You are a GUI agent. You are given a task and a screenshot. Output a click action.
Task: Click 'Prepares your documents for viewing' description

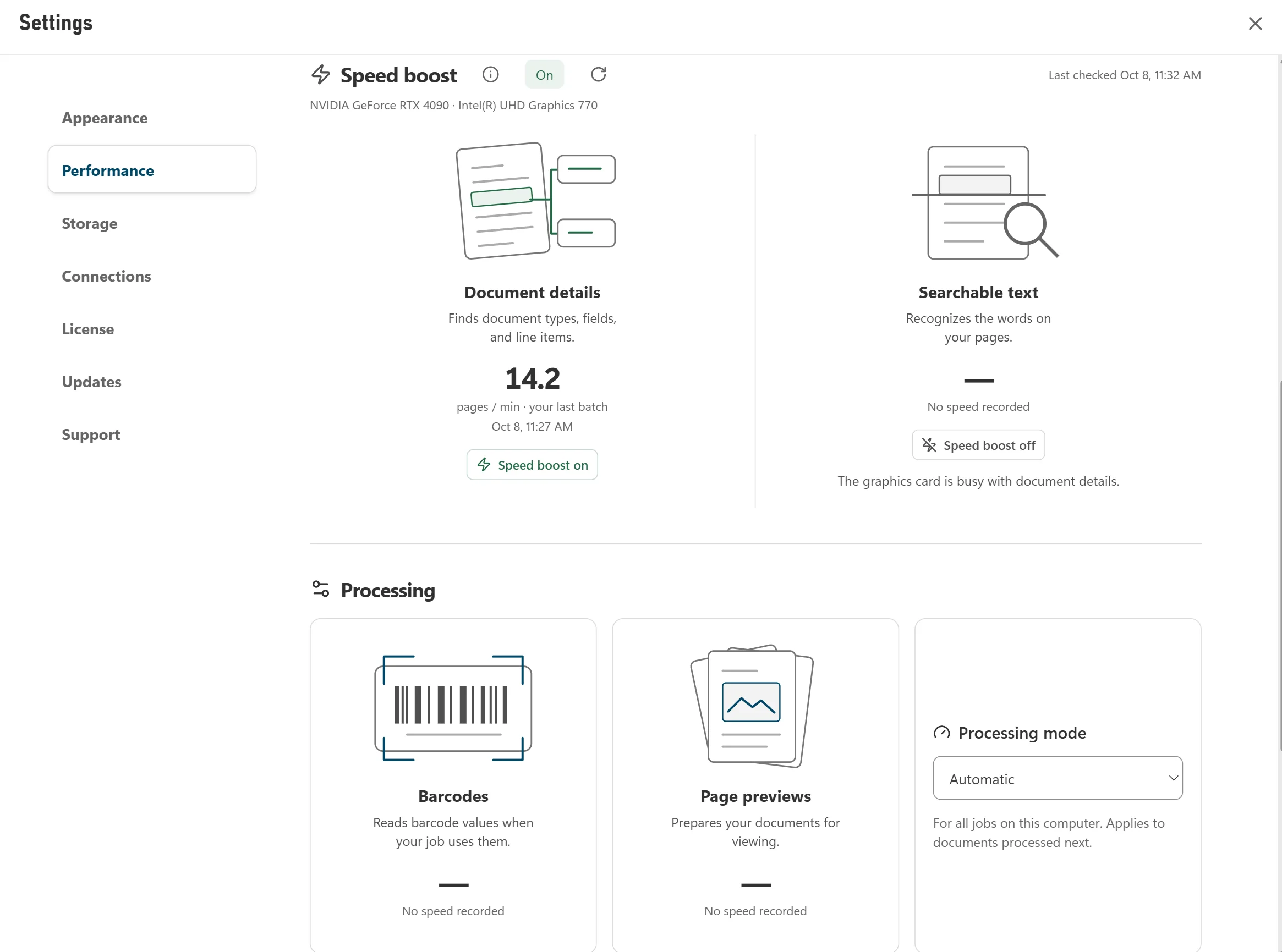(x=755, y=832)
